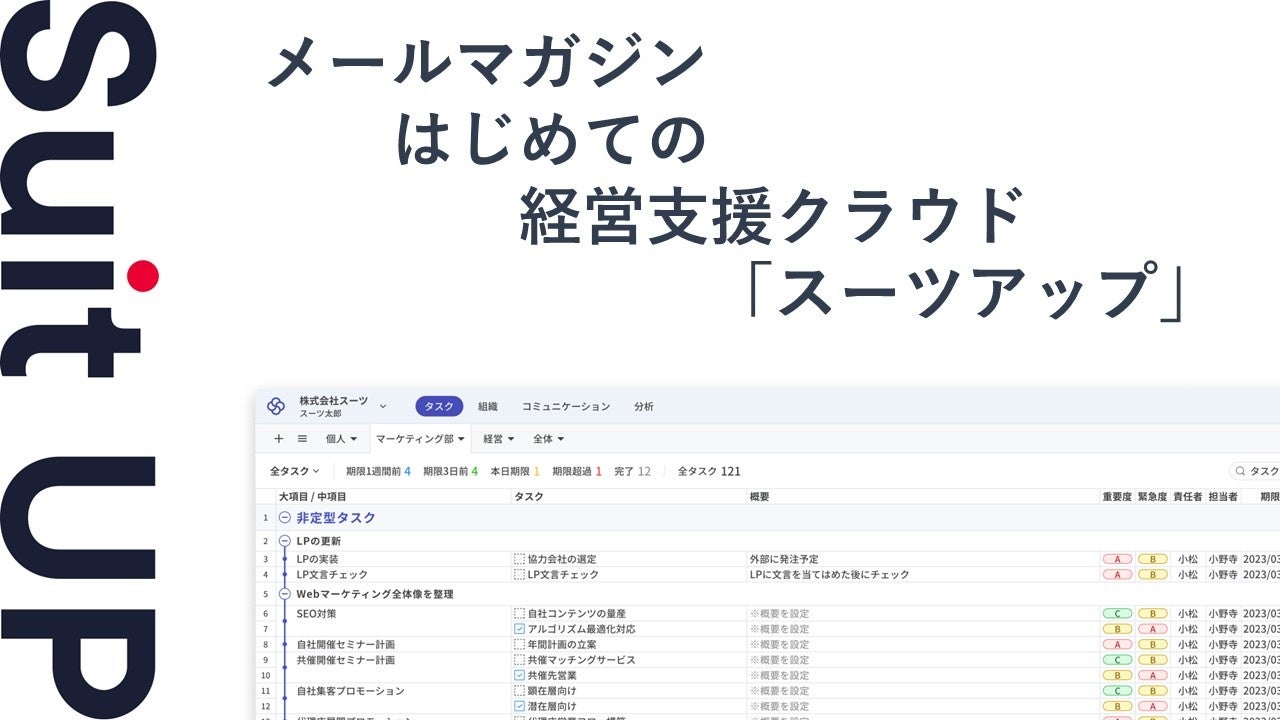Click the Suit UP app logo icon
The height and width of the screenshot is (720, 1280).
[x=276, y=406]
